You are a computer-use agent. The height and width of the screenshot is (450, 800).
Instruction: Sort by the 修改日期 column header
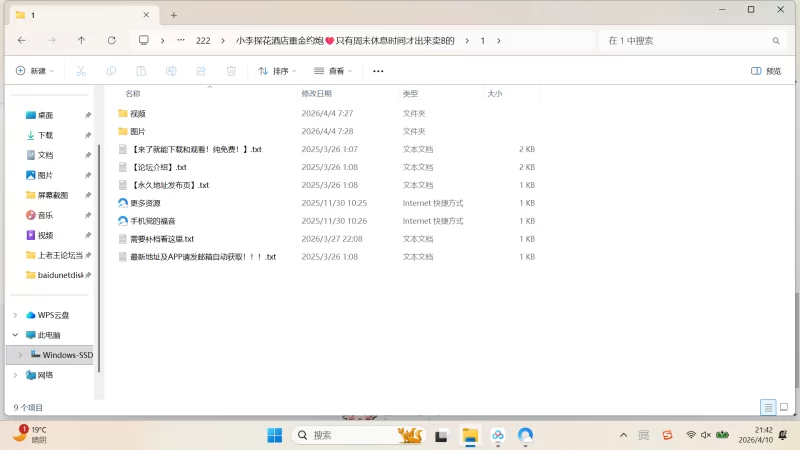(316, 93)
